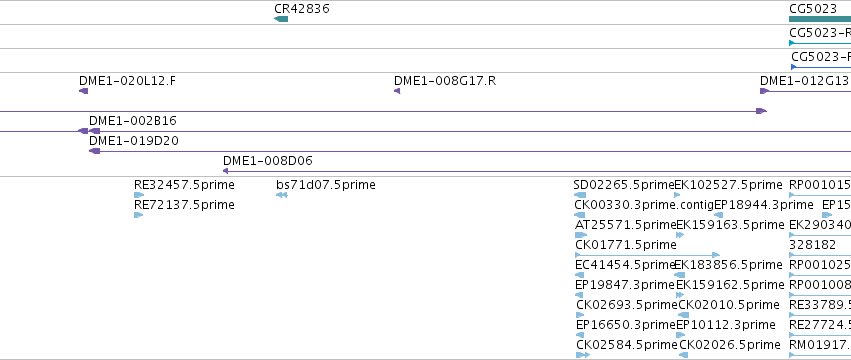Click EP19847.3prime label
The image size is (851, 360).
[626, 285]
